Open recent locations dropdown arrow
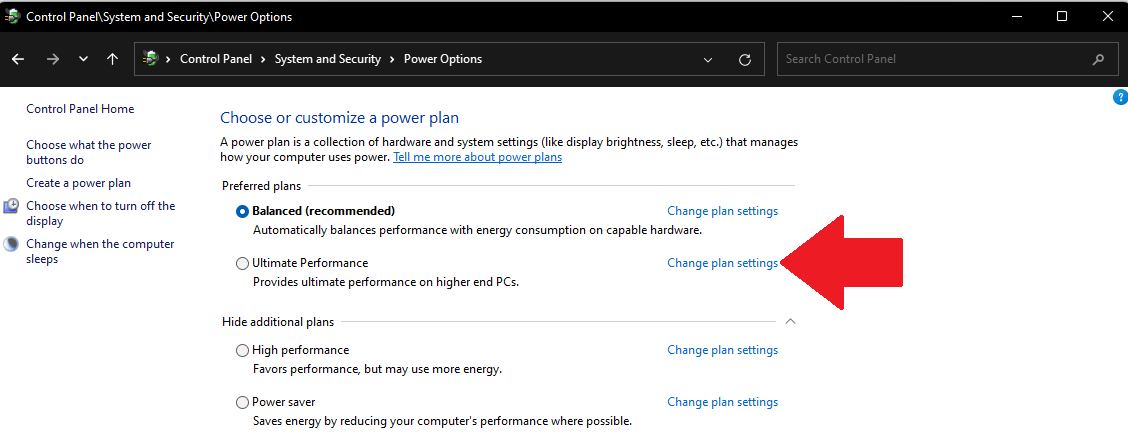 click(83, 59)
